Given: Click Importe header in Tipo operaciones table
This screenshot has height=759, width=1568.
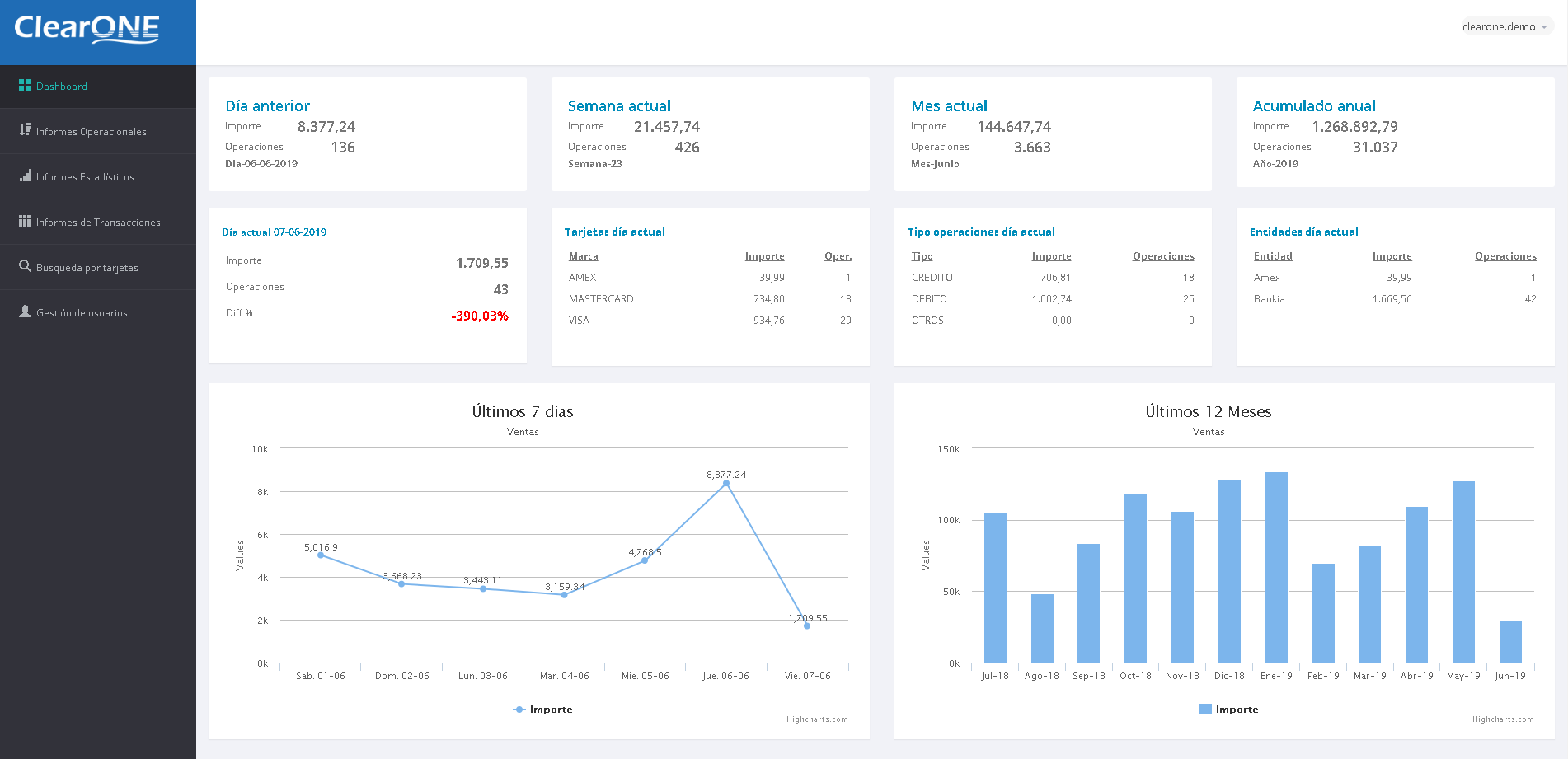Looking at the screenshot, I should tap(1051, 256).
